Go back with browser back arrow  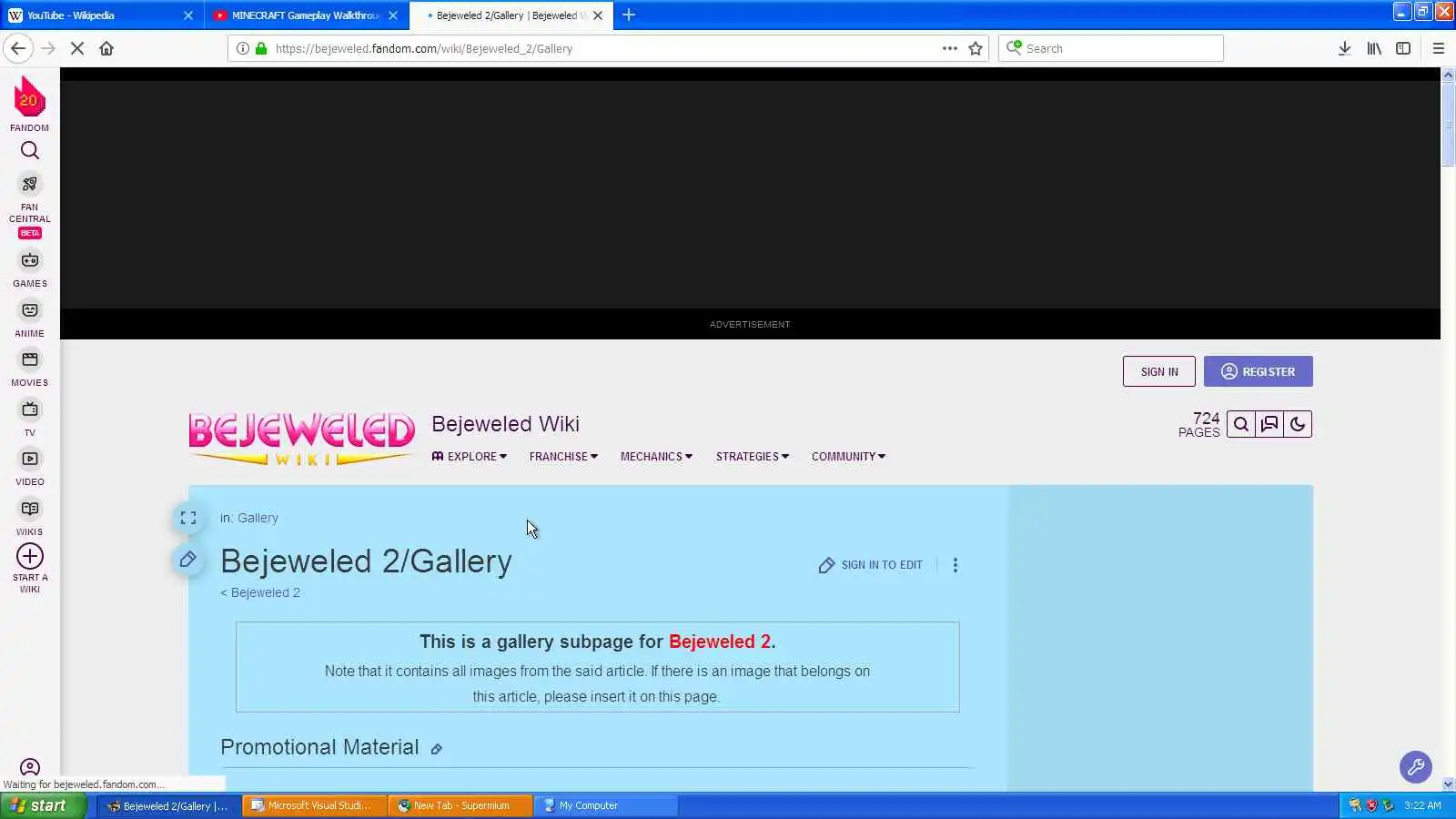coord(18,48)
